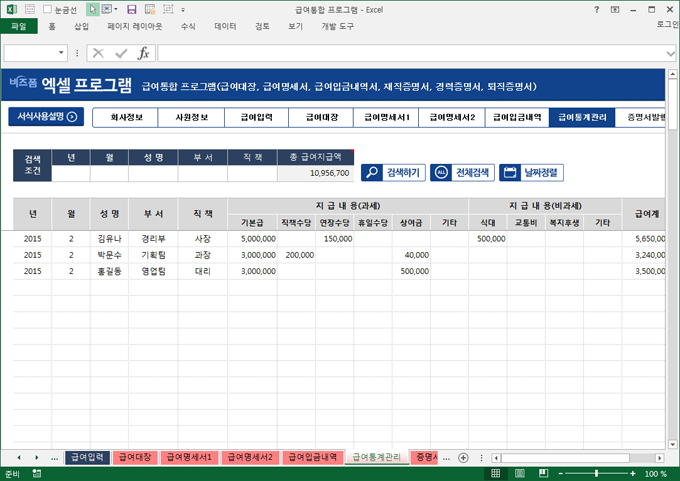
Task: Click the select objects arrow icon
Action: (x=92, y=9)
